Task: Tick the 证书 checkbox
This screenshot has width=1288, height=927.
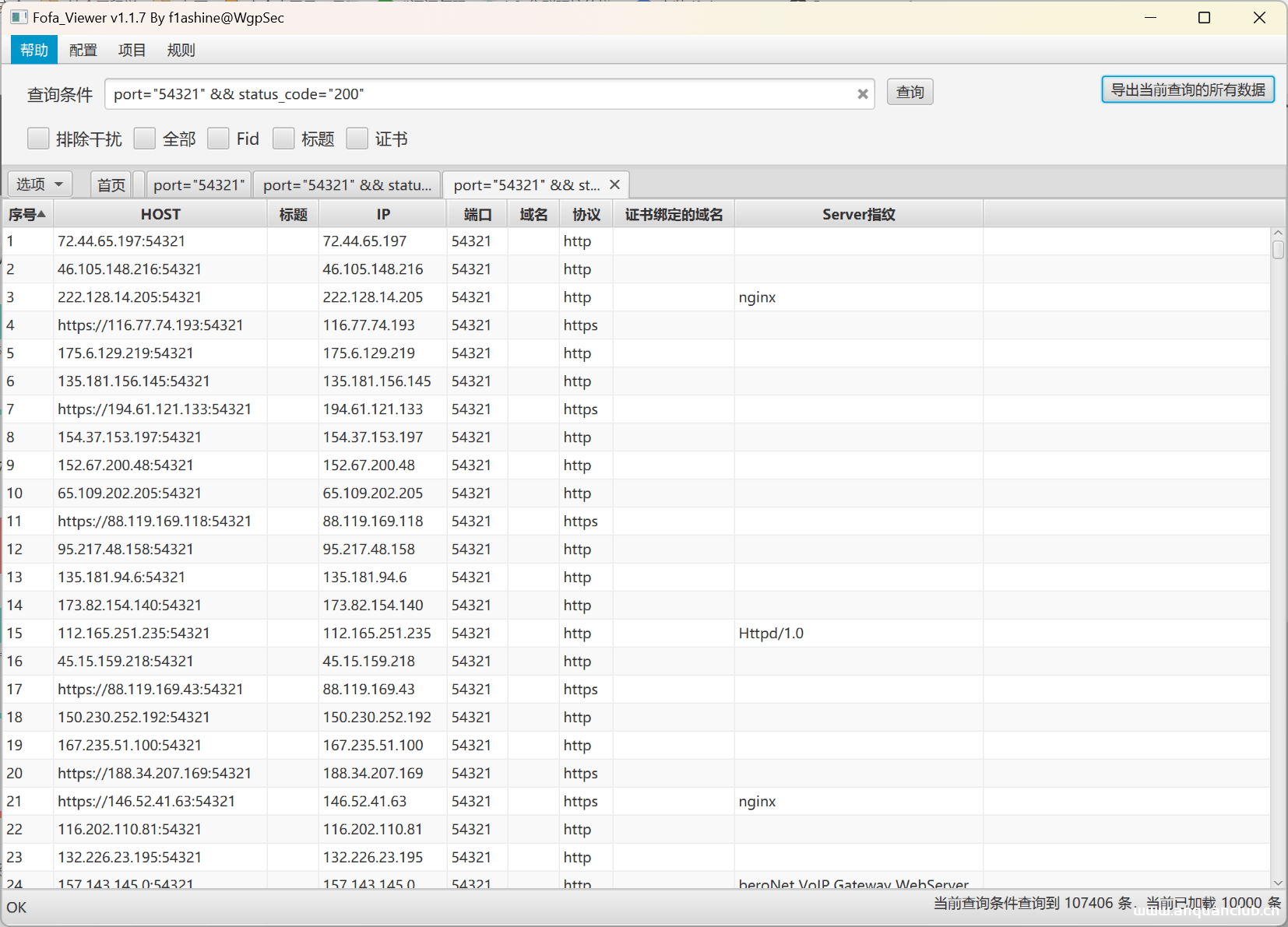Action: [x=357, y=139]
